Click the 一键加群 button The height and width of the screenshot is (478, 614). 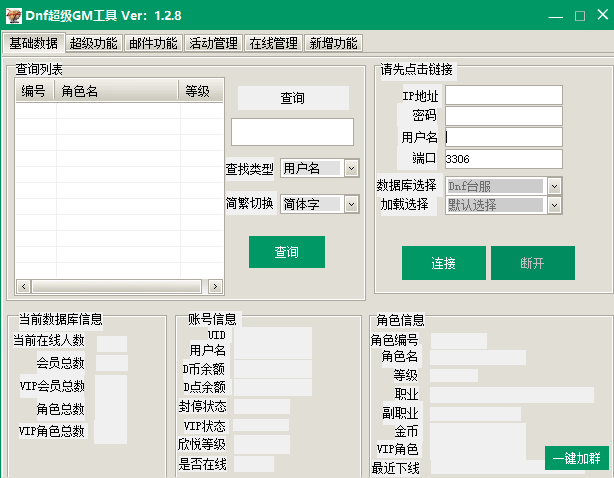[x=576, y=458]
